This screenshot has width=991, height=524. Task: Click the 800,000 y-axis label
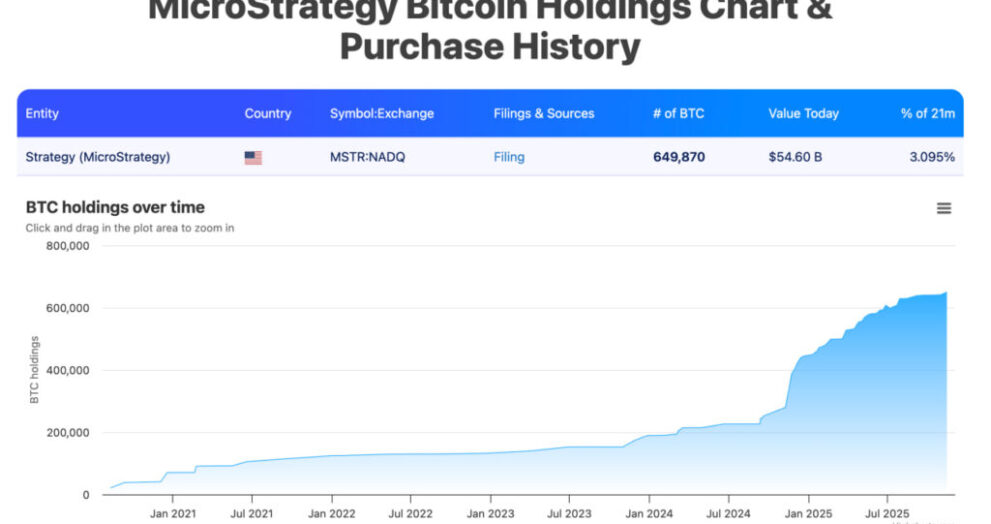tap(68, 246)
